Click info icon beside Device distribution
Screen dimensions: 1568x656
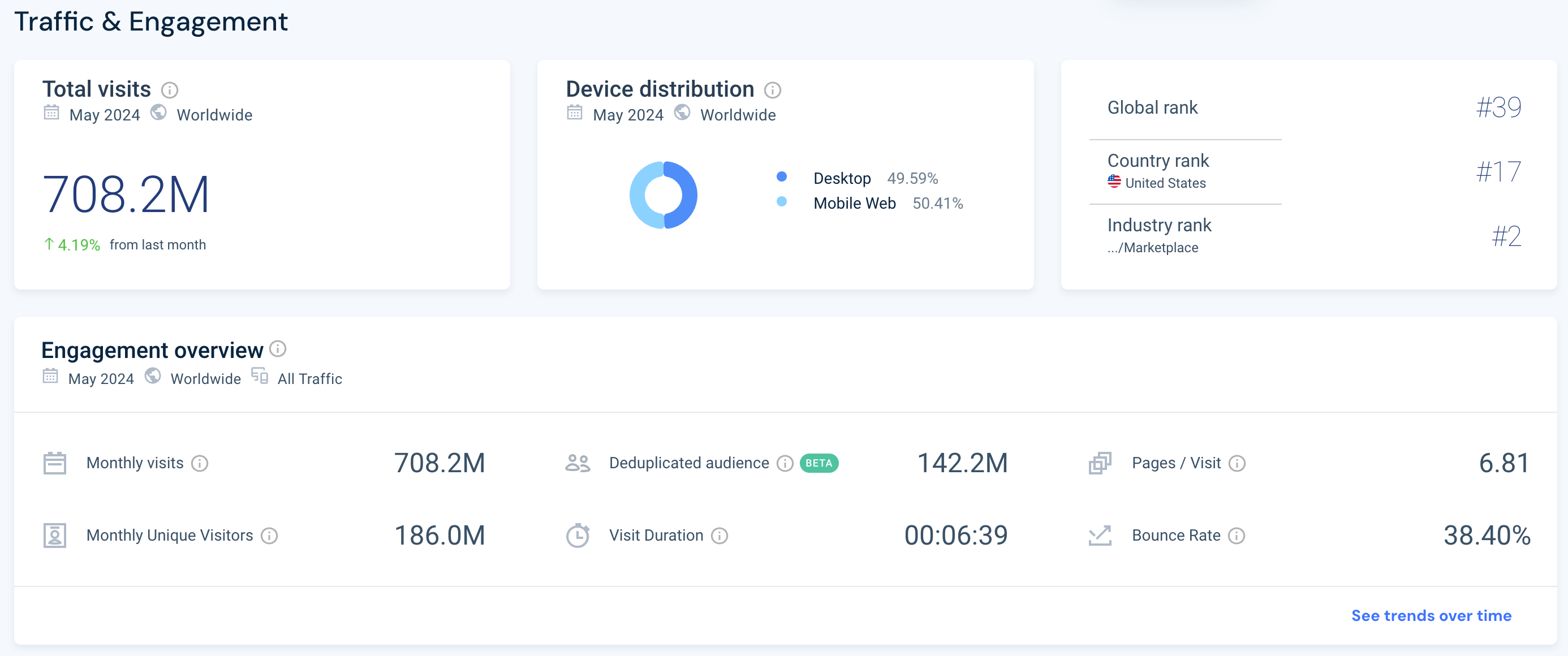tap(773, 90)
